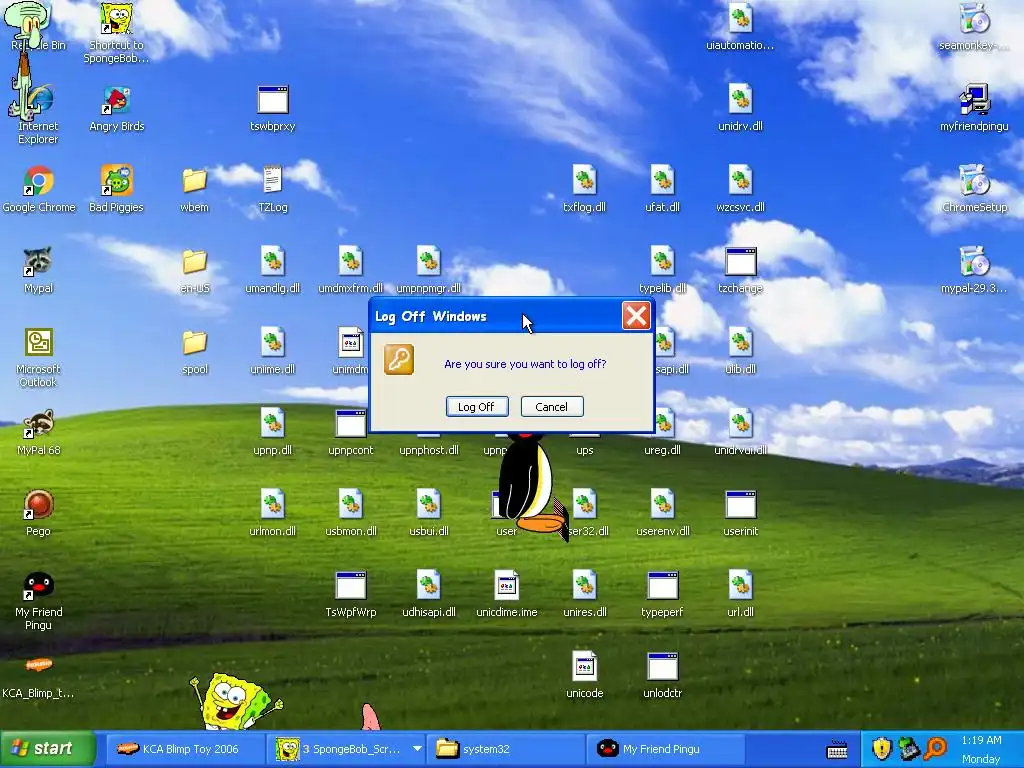Select the MyPal 68 shortcut
Screen dimensions: 1024x768
(x=38, y=432)
